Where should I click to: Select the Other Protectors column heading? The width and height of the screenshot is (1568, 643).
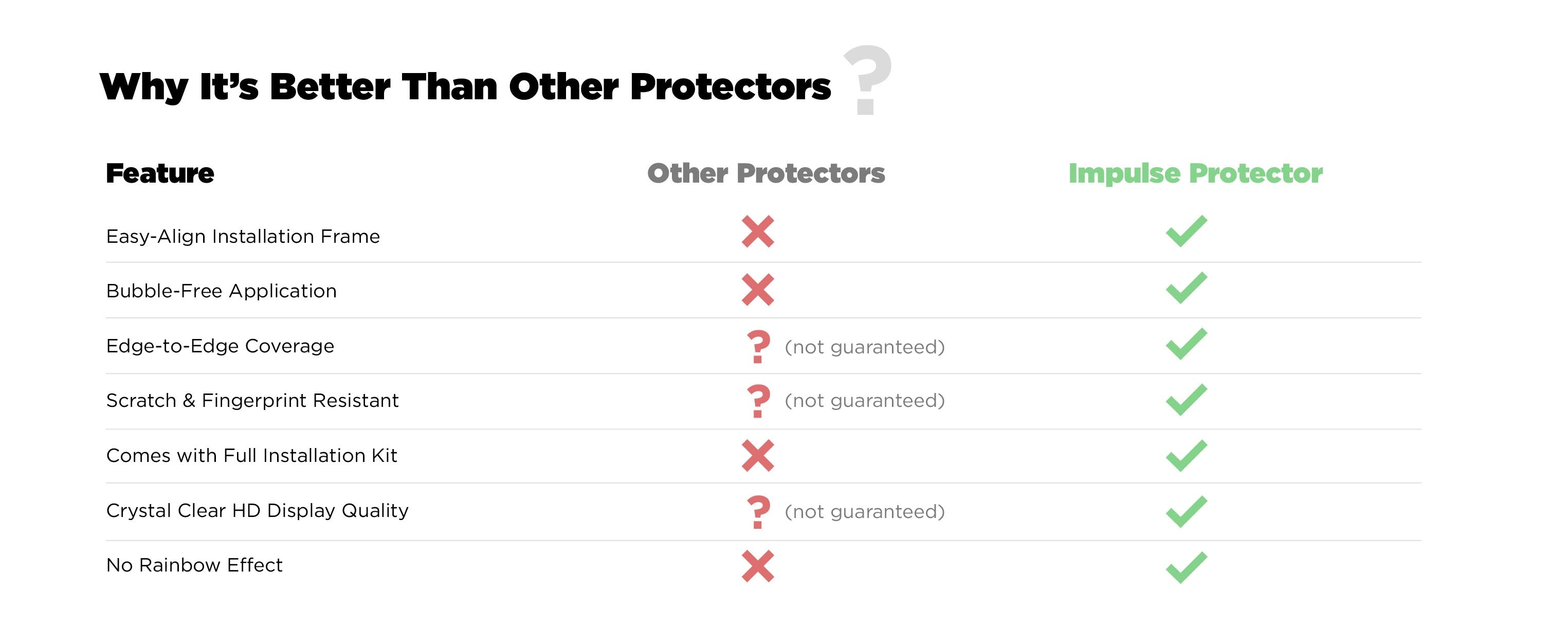point(765,173)
